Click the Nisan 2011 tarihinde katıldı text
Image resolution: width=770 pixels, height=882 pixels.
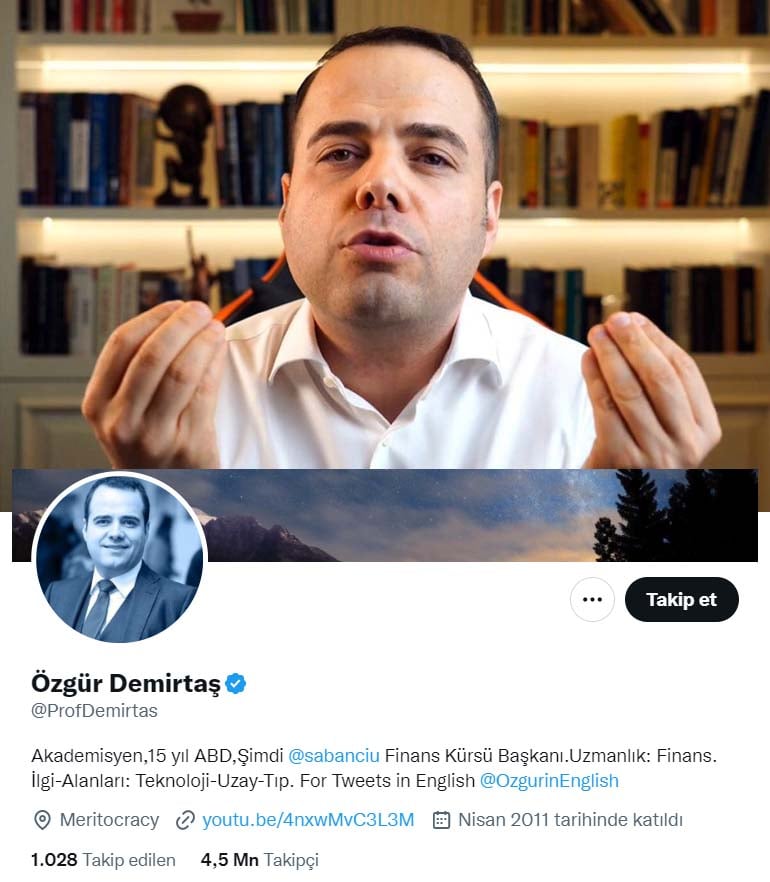(570, 820)
